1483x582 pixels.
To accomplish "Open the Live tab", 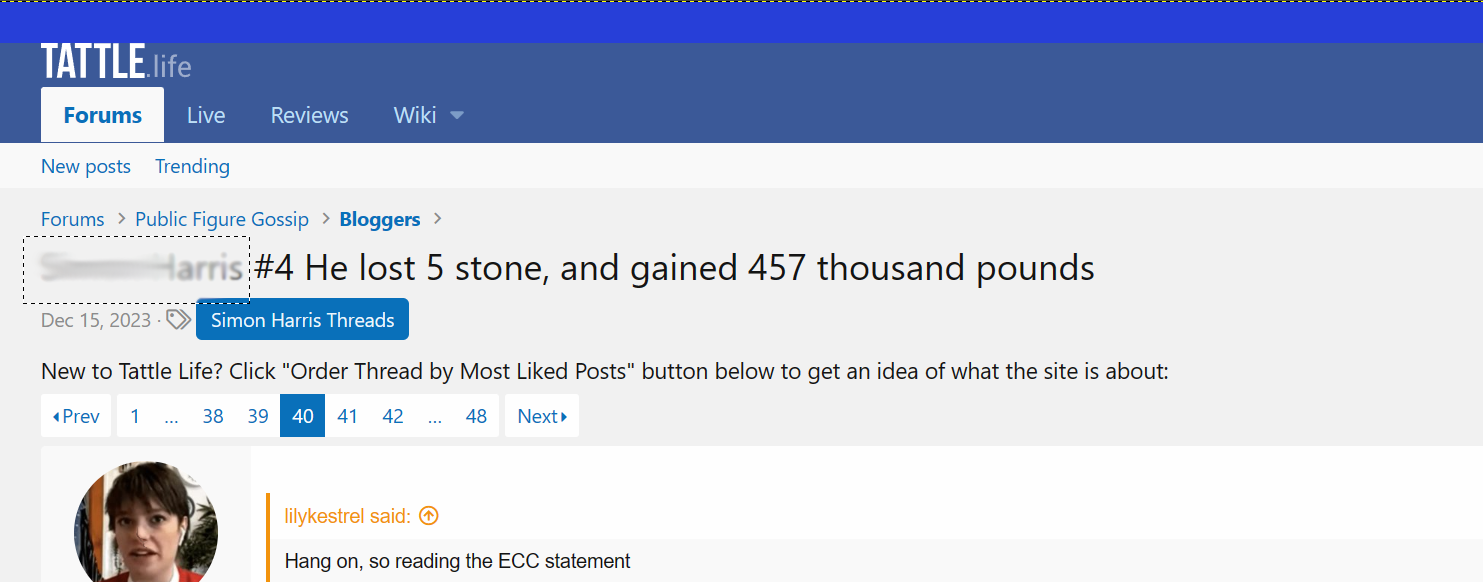I will click(x=206, y=115).
